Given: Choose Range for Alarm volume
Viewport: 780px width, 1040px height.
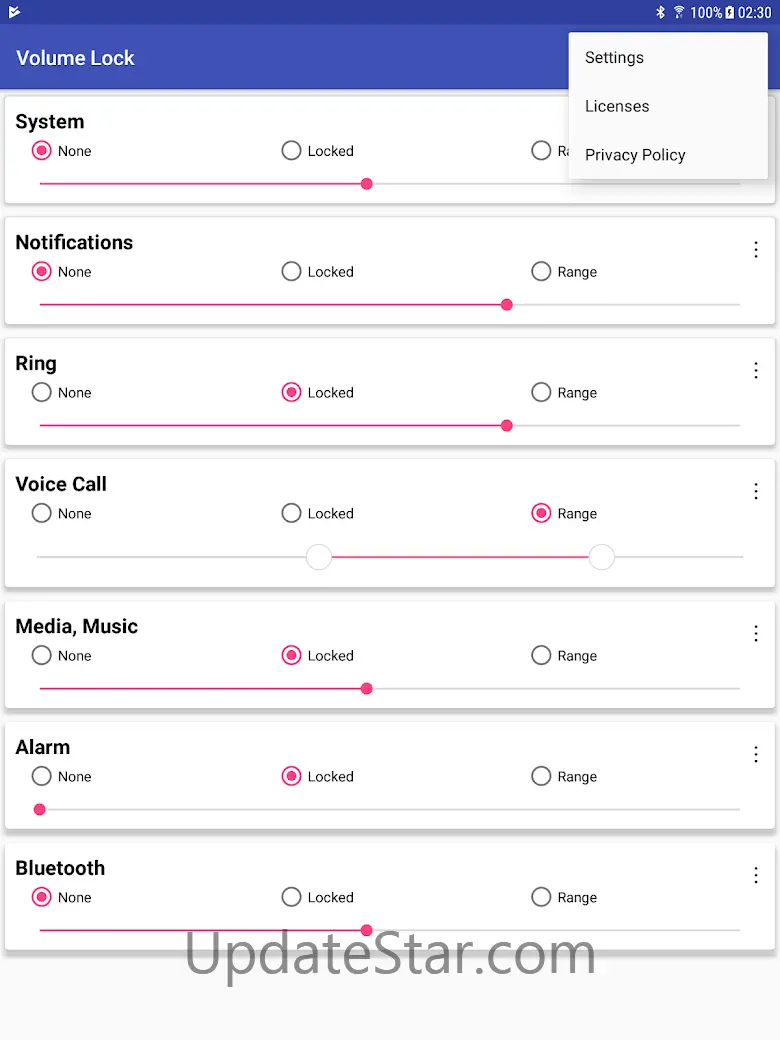Looking at the screenshot, I should click(x=564, y=776).
